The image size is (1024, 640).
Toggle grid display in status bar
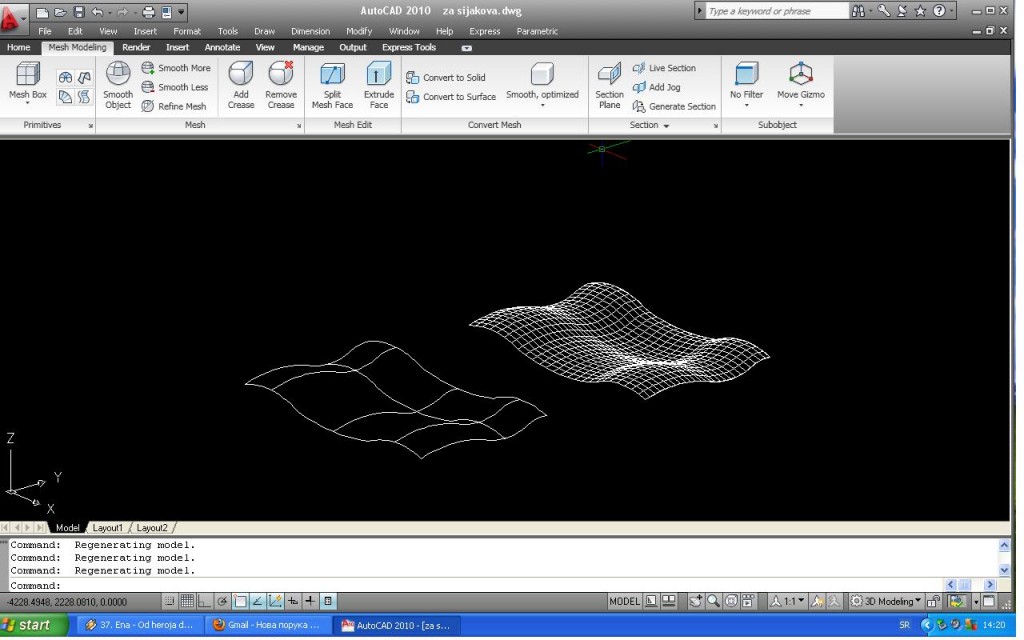point(187,601)
